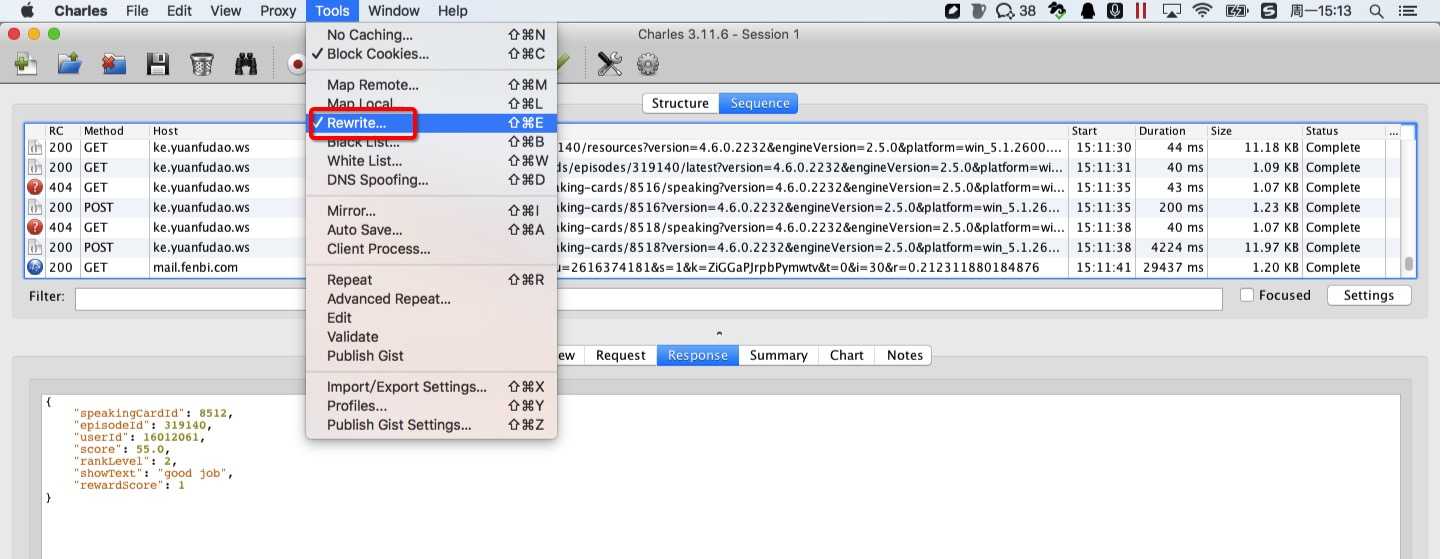Choose Client Process... menu item
The height and width of the screenshot is (559, 1441).
(x=431, y=249)
